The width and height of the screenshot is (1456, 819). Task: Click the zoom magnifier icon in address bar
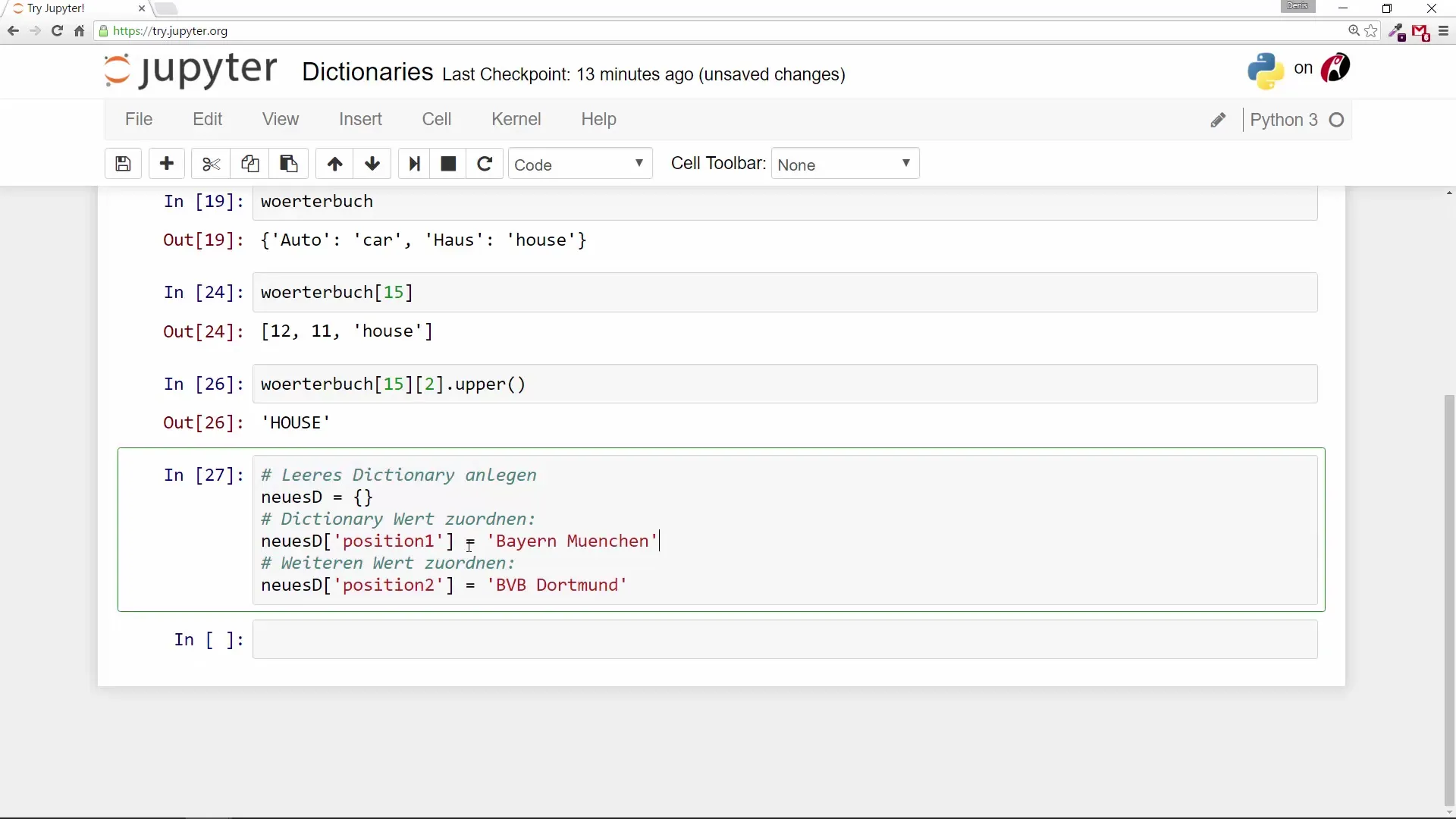(x=1354, y=31)
